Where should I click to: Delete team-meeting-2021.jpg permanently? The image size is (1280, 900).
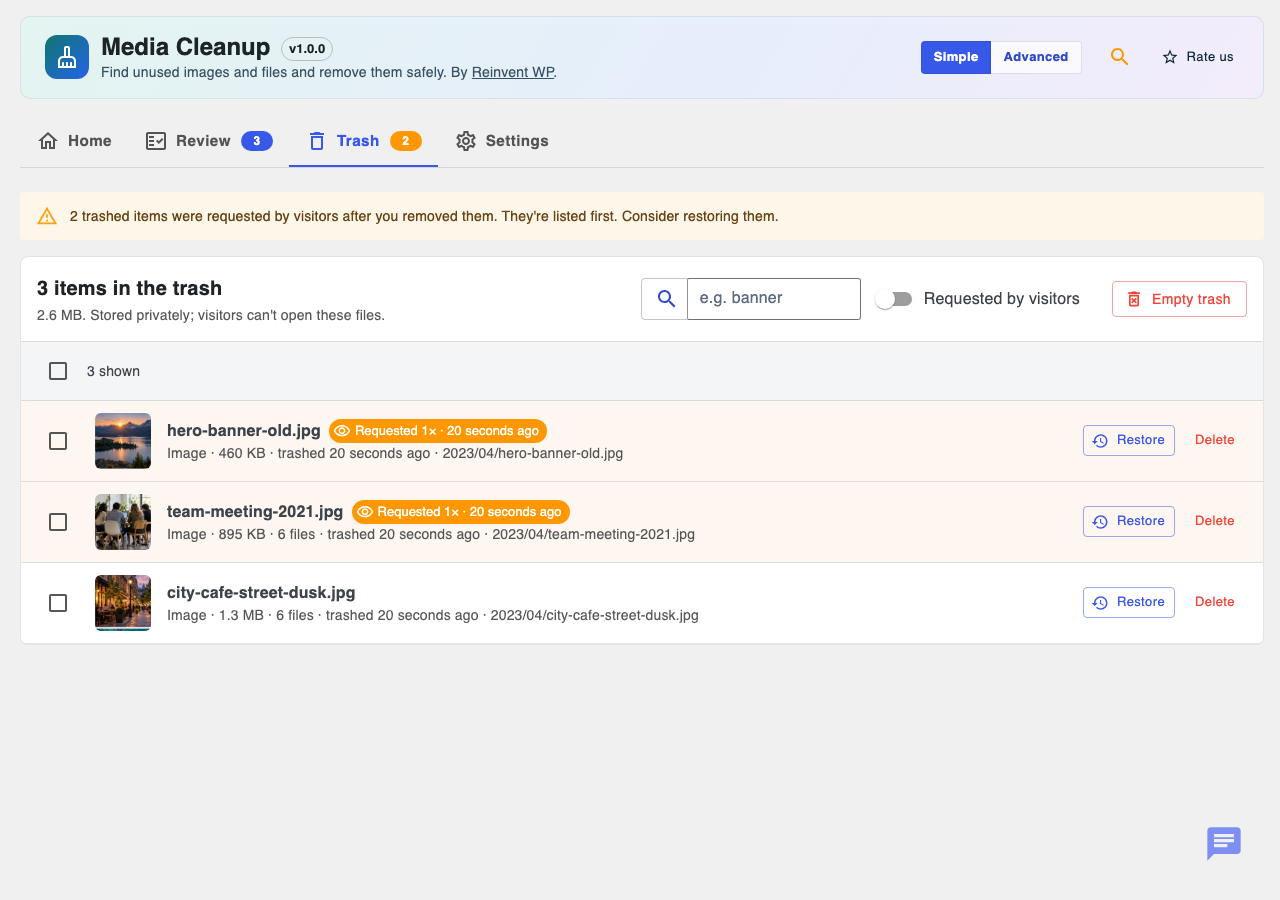tap(1215, 521)
